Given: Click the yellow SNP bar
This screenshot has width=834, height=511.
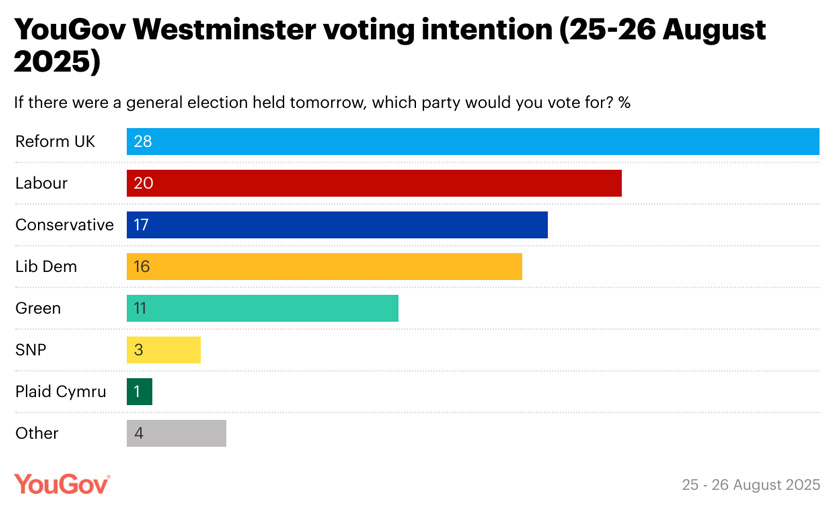Looking at the screenshot, I should pyautogui.click(x=163, y=350).
